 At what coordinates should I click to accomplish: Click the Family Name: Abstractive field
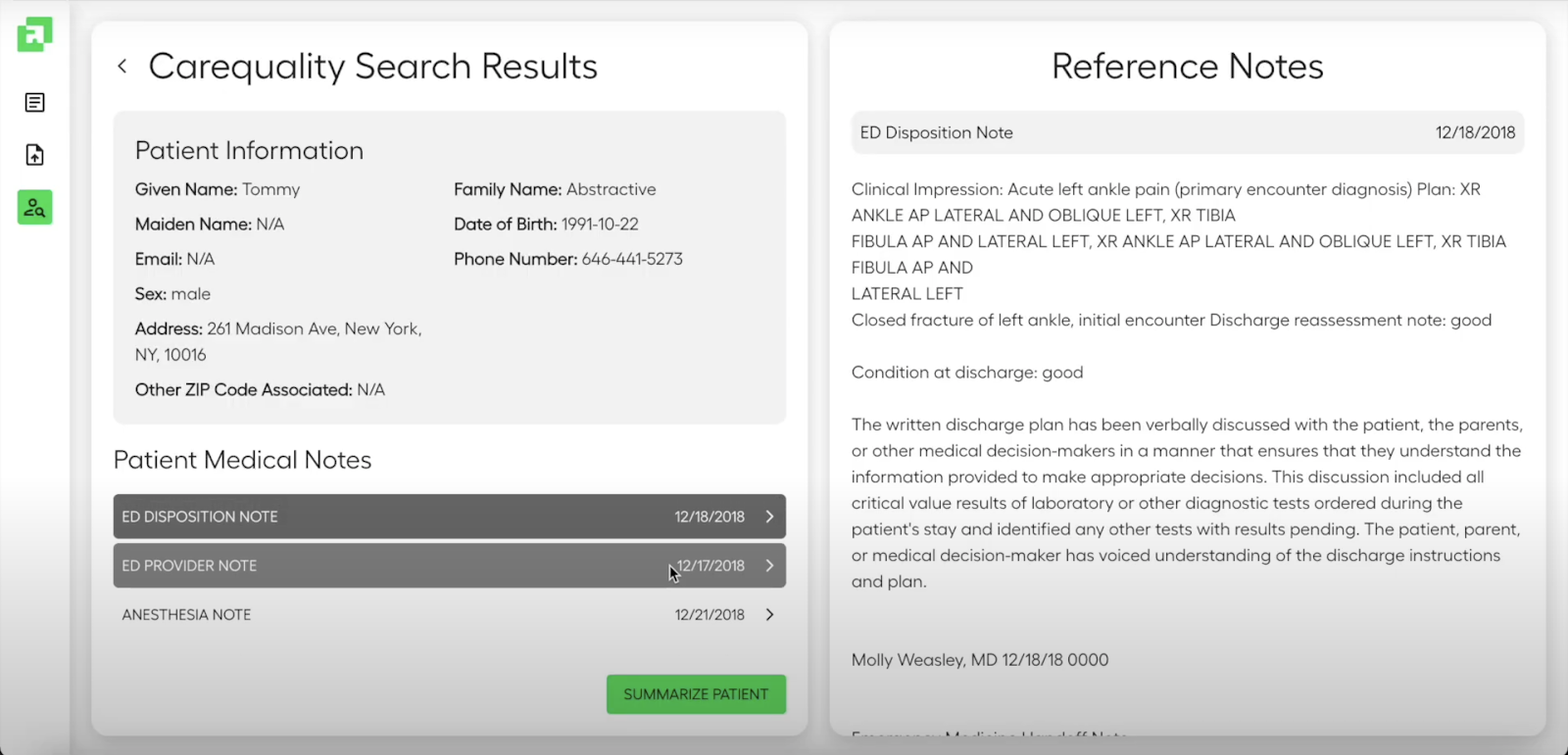pos(555,189)
